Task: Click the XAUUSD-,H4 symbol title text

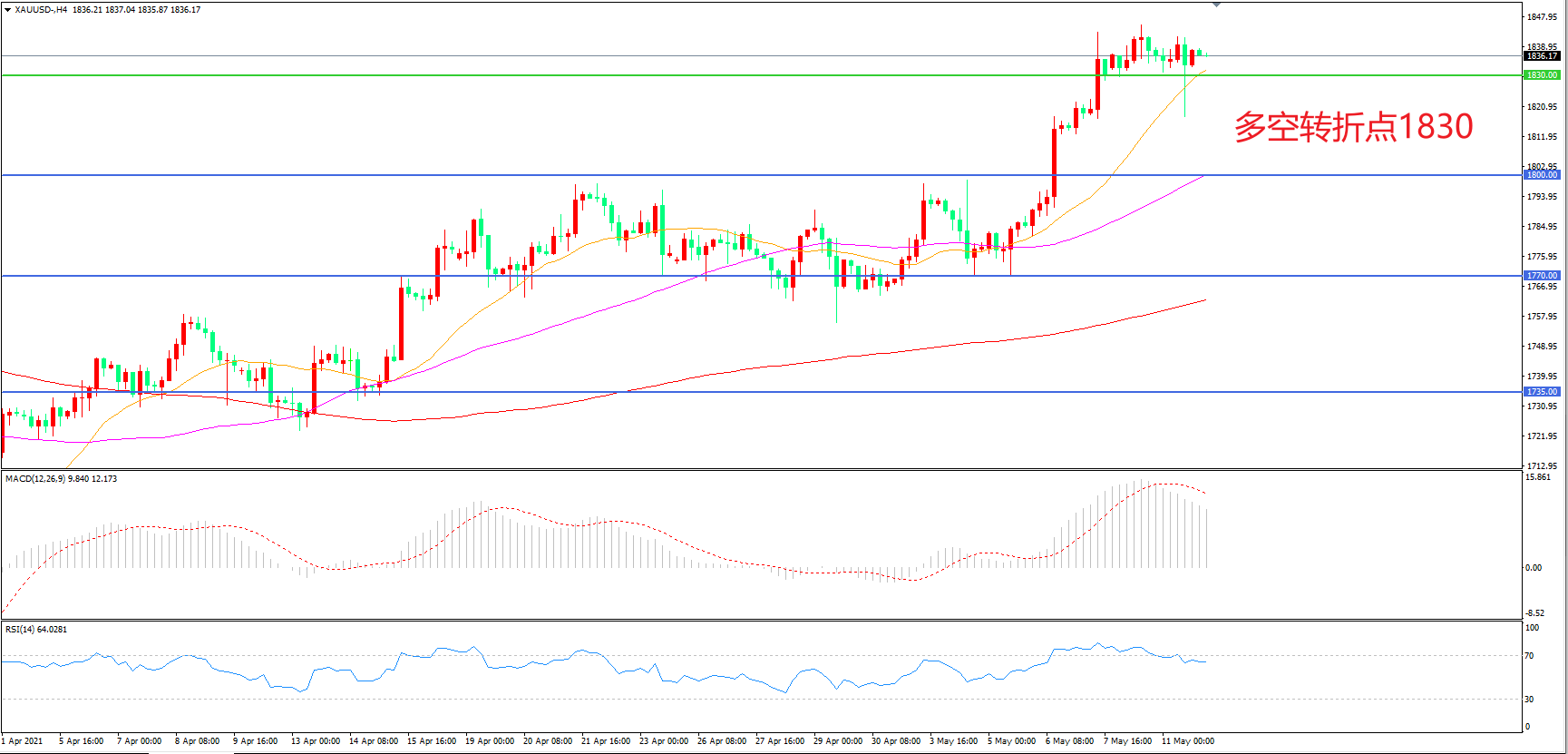Action: [x=41, y=10]
